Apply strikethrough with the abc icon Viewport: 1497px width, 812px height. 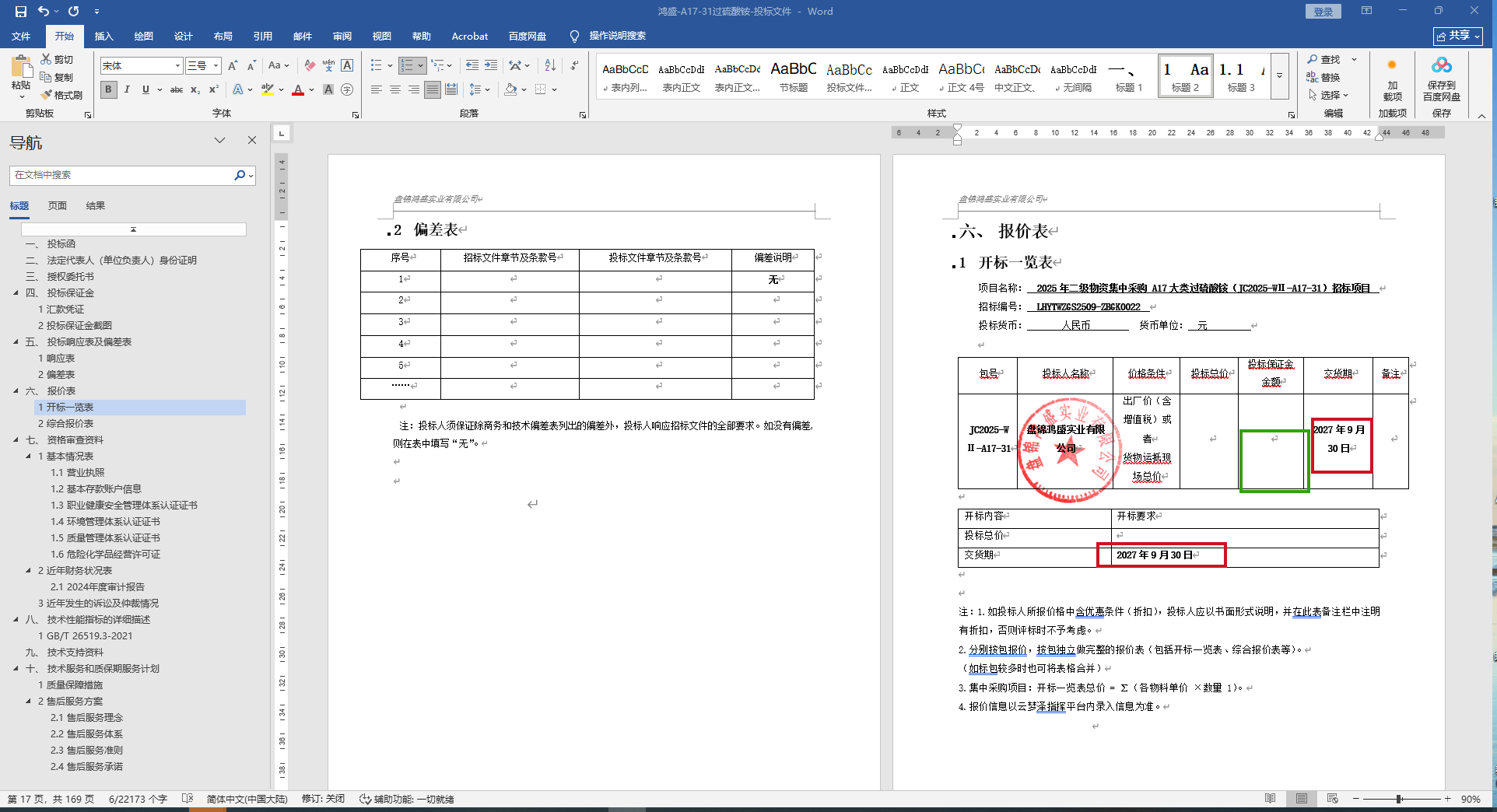click(177, 89)
